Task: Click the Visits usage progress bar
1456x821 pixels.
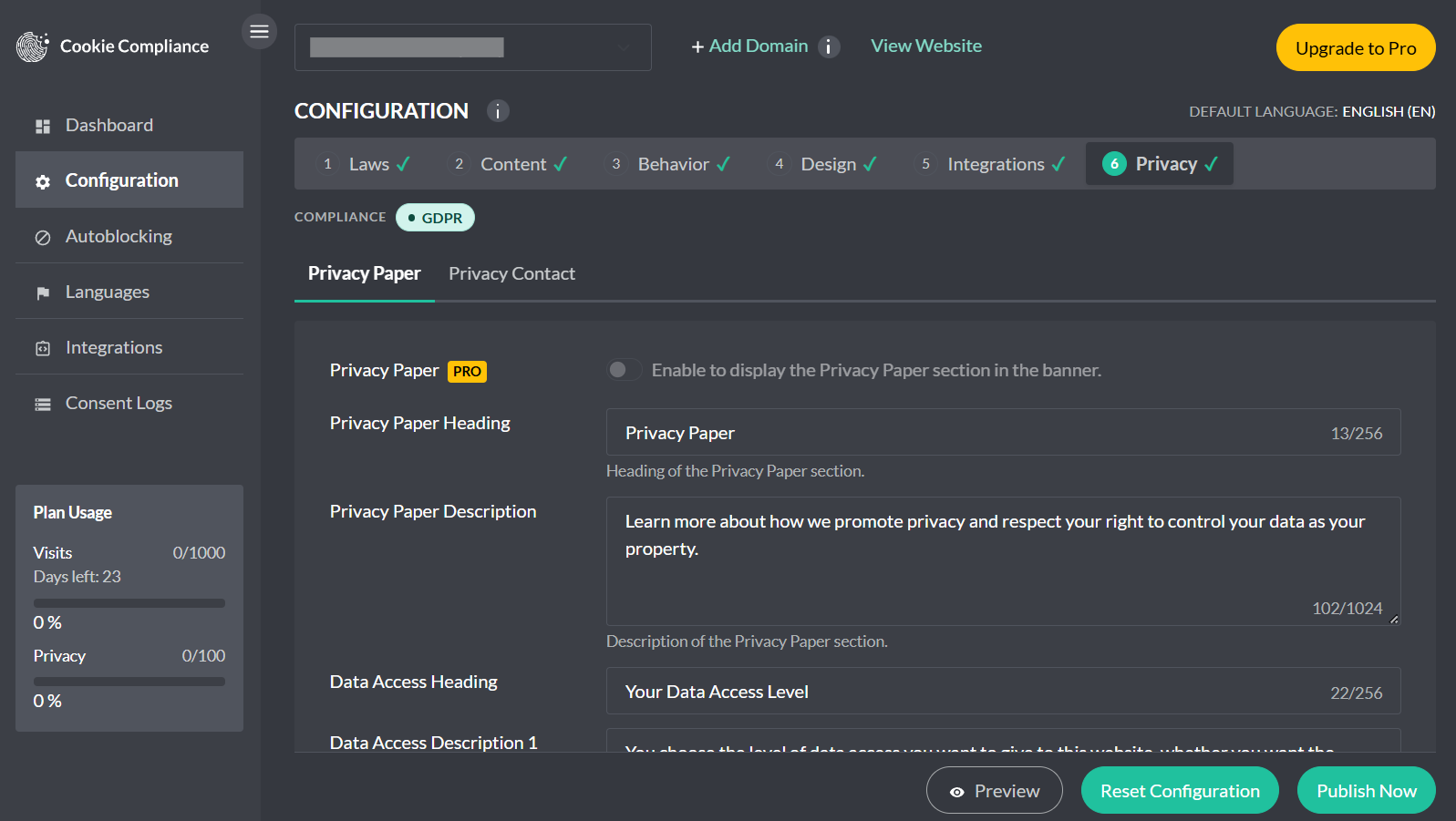Action: [129, 603]
